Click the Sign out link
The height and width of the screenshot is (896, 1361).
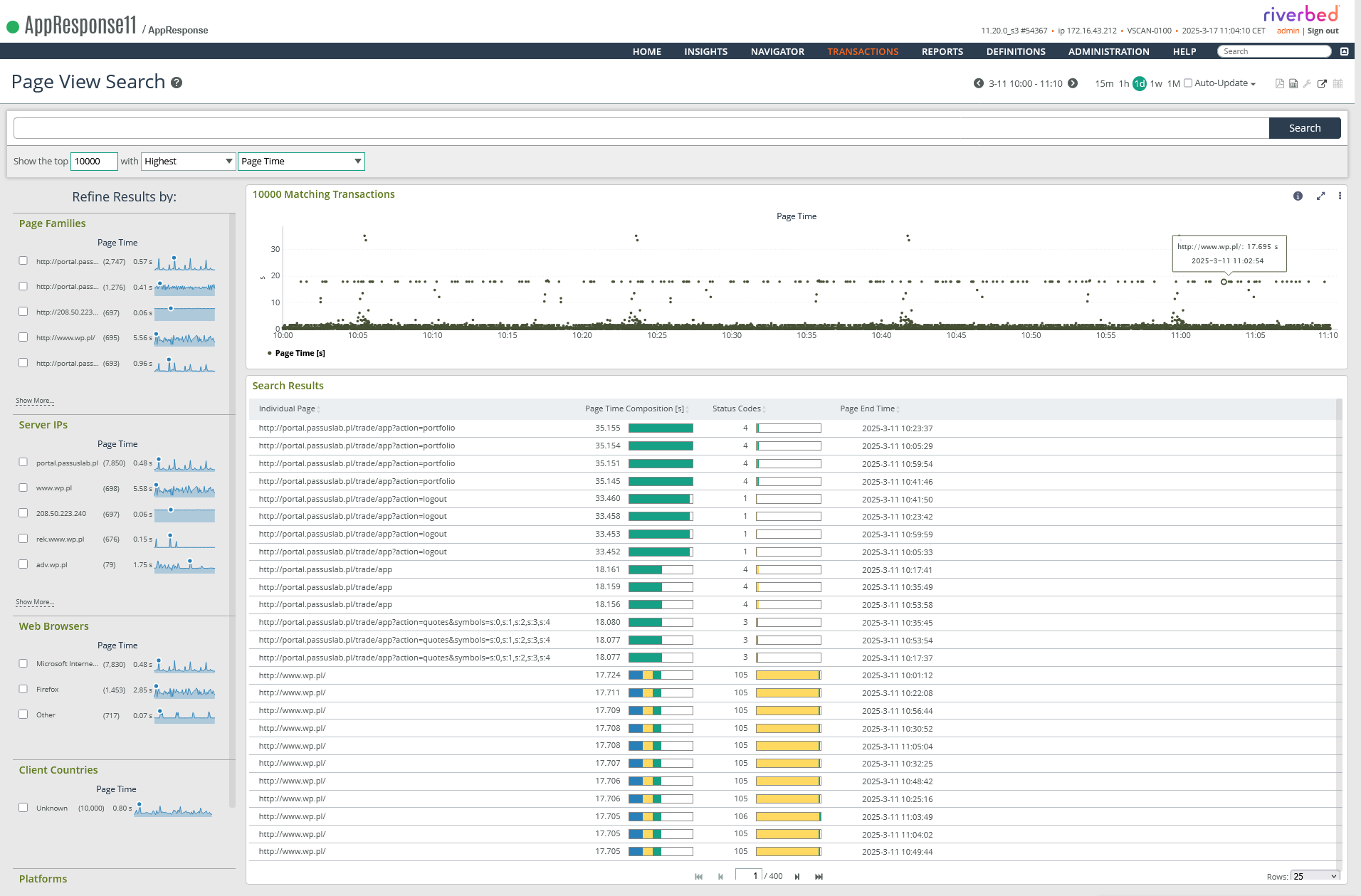1323,31
